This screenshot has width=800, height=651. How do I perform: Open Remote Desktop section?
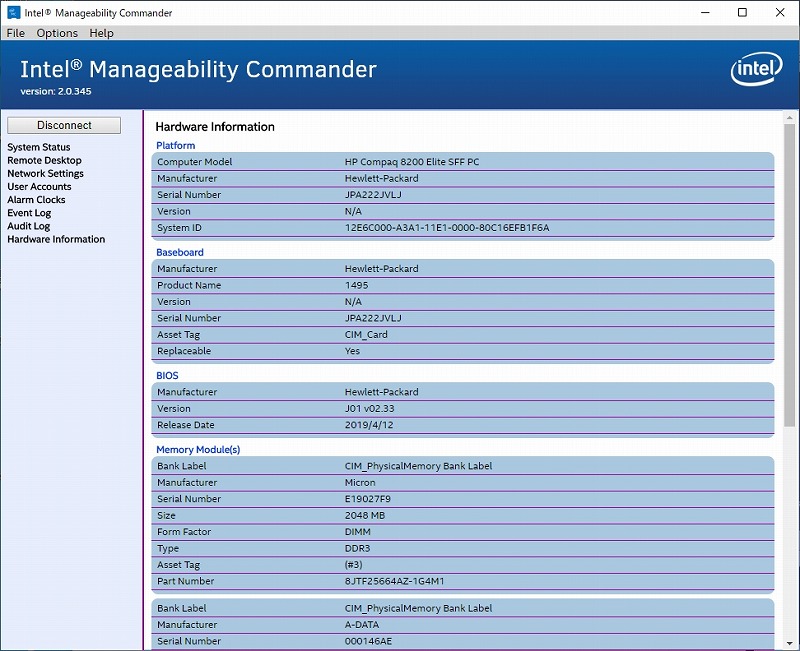(44, 160)
